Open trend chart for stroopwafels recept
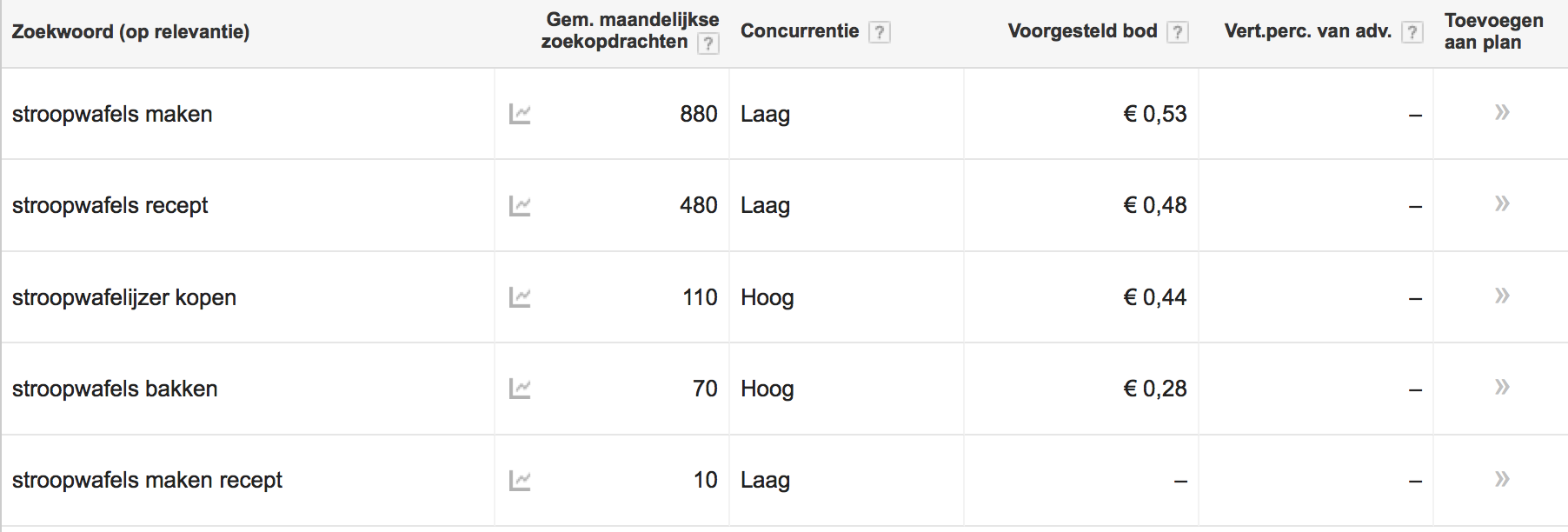1568x532 pixels. click(x=520, y=206)
